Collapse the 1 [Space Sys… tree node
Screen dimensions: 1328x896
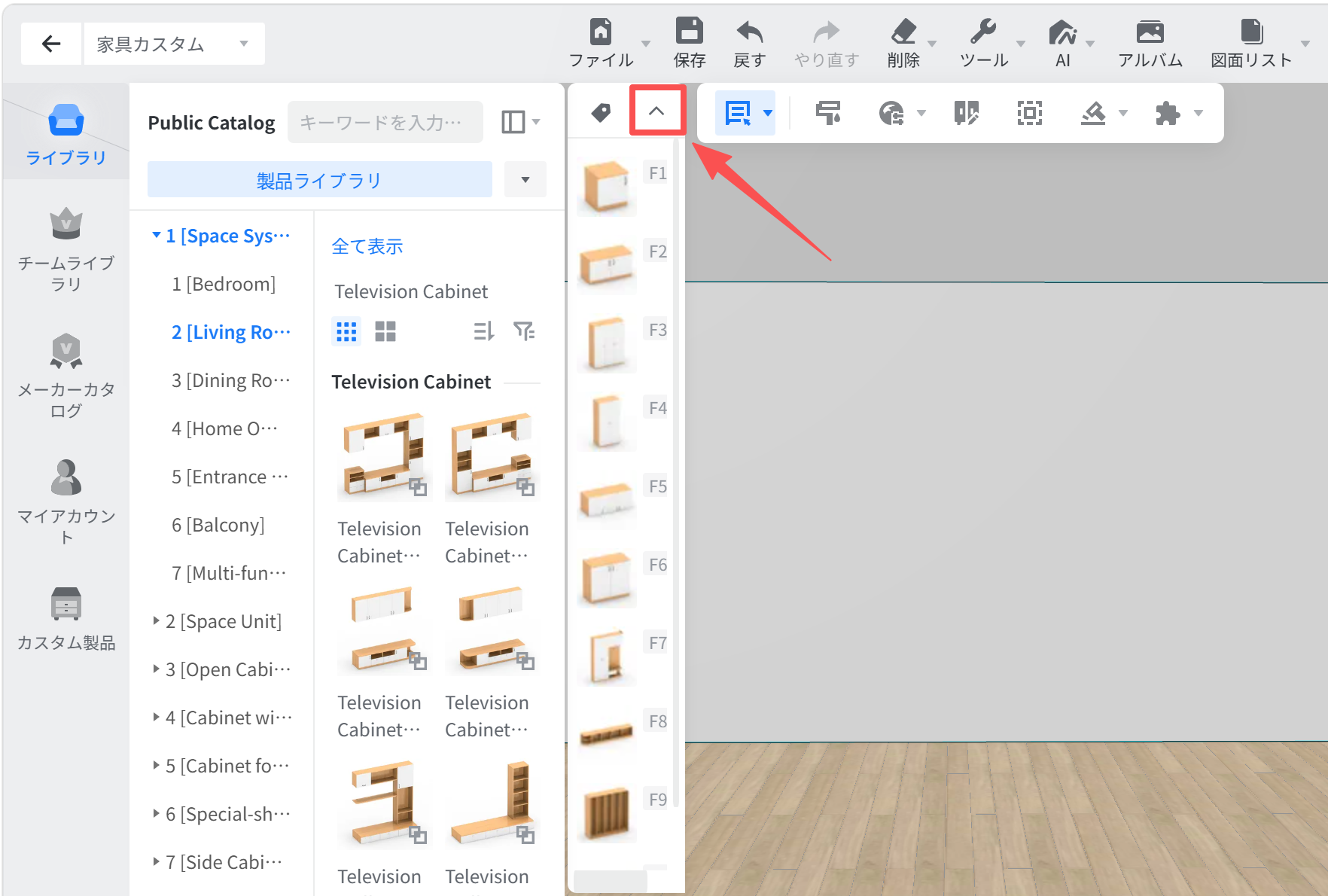click(x=157, y=235)
